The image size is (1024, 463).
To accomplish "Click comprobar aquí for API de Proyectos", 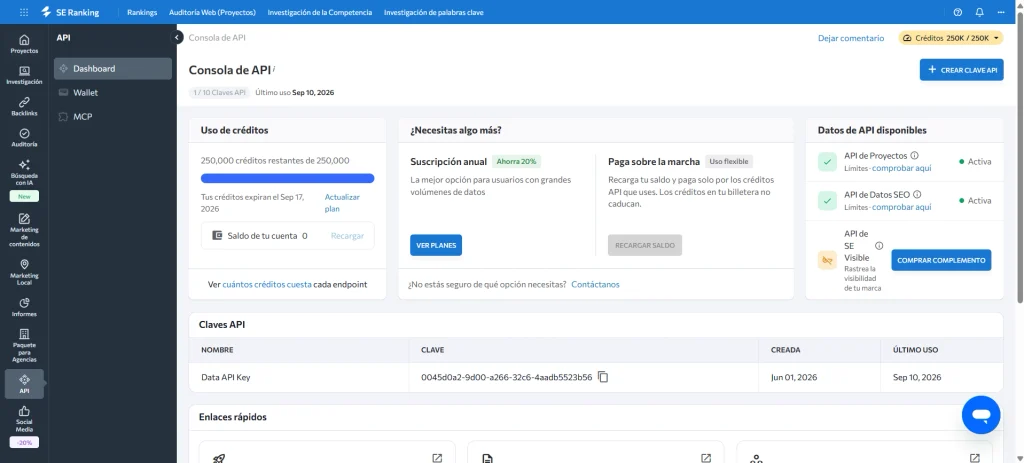I will (902, 168).
